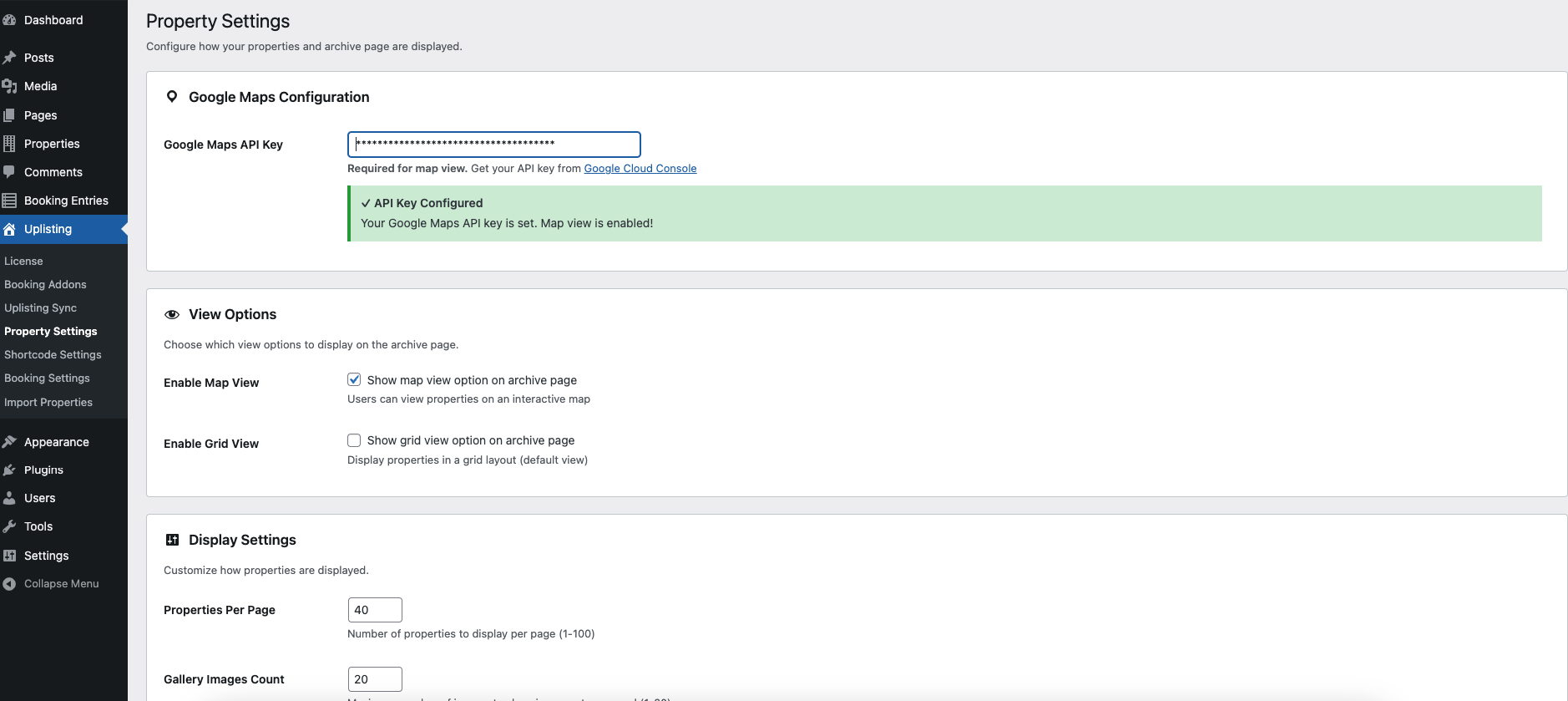Click the Uplisting house icon

tap(9, 229)
